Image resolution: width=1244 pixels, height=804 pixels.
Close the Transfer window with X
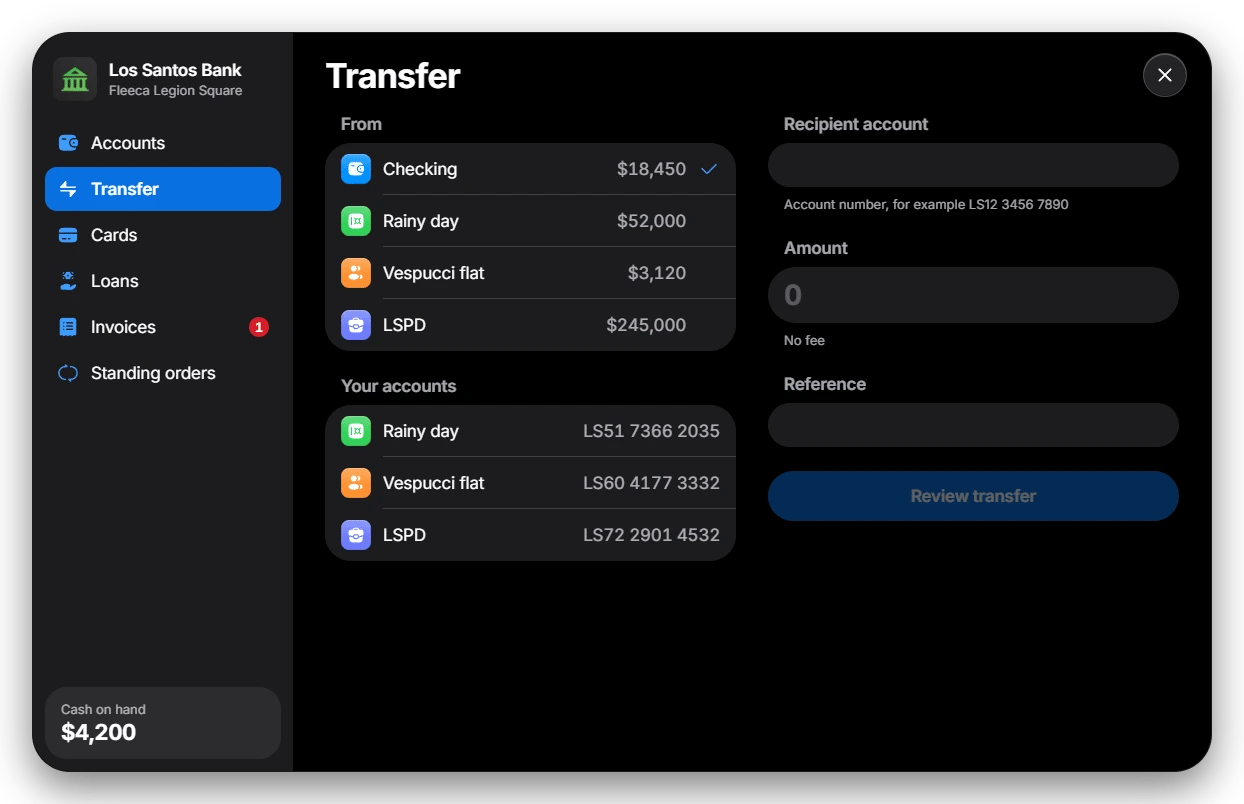[x=1165, y=75]
